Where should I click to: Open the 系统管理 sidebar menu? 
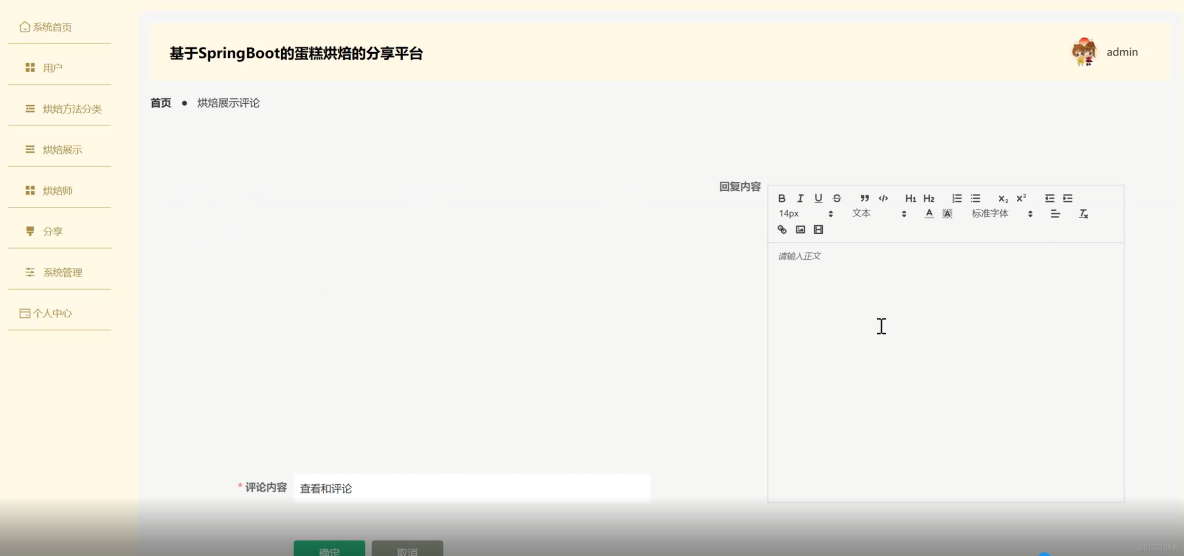click(x=60, y=272)
